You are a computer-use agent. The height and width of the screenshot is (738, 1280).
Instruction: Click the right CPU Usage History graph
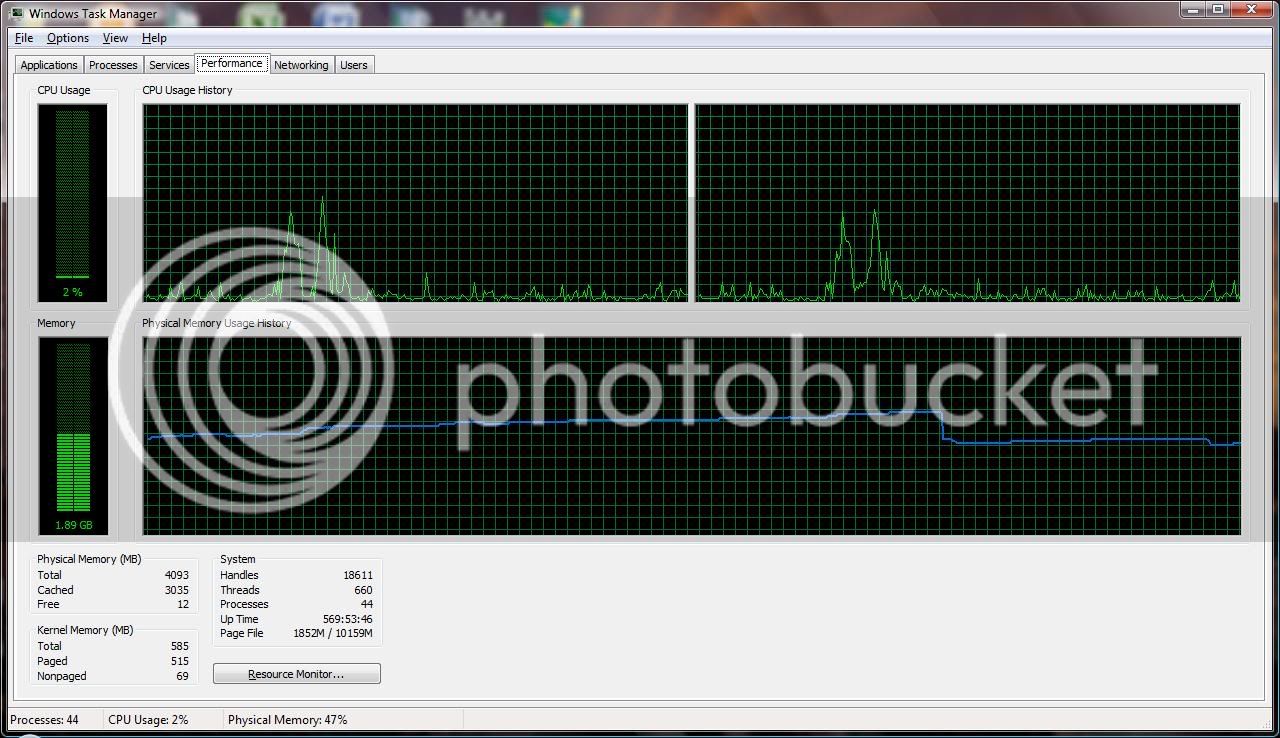(x=968, y=202)
